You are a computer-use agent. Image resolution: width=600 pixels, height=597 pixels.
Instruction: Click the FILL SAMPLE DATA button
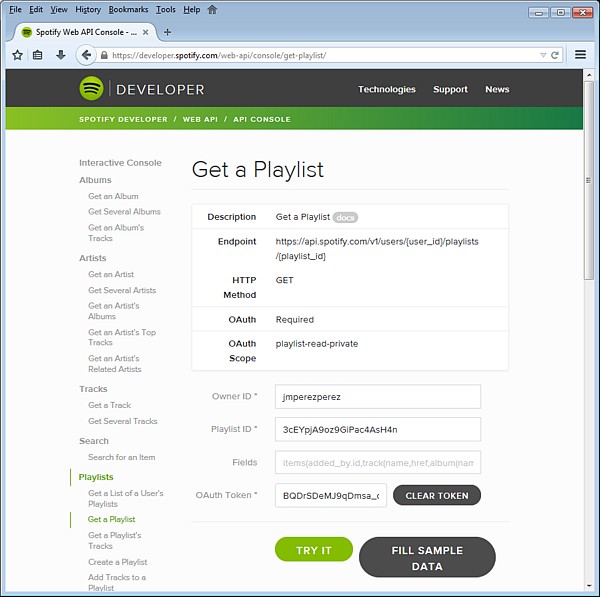427,558
